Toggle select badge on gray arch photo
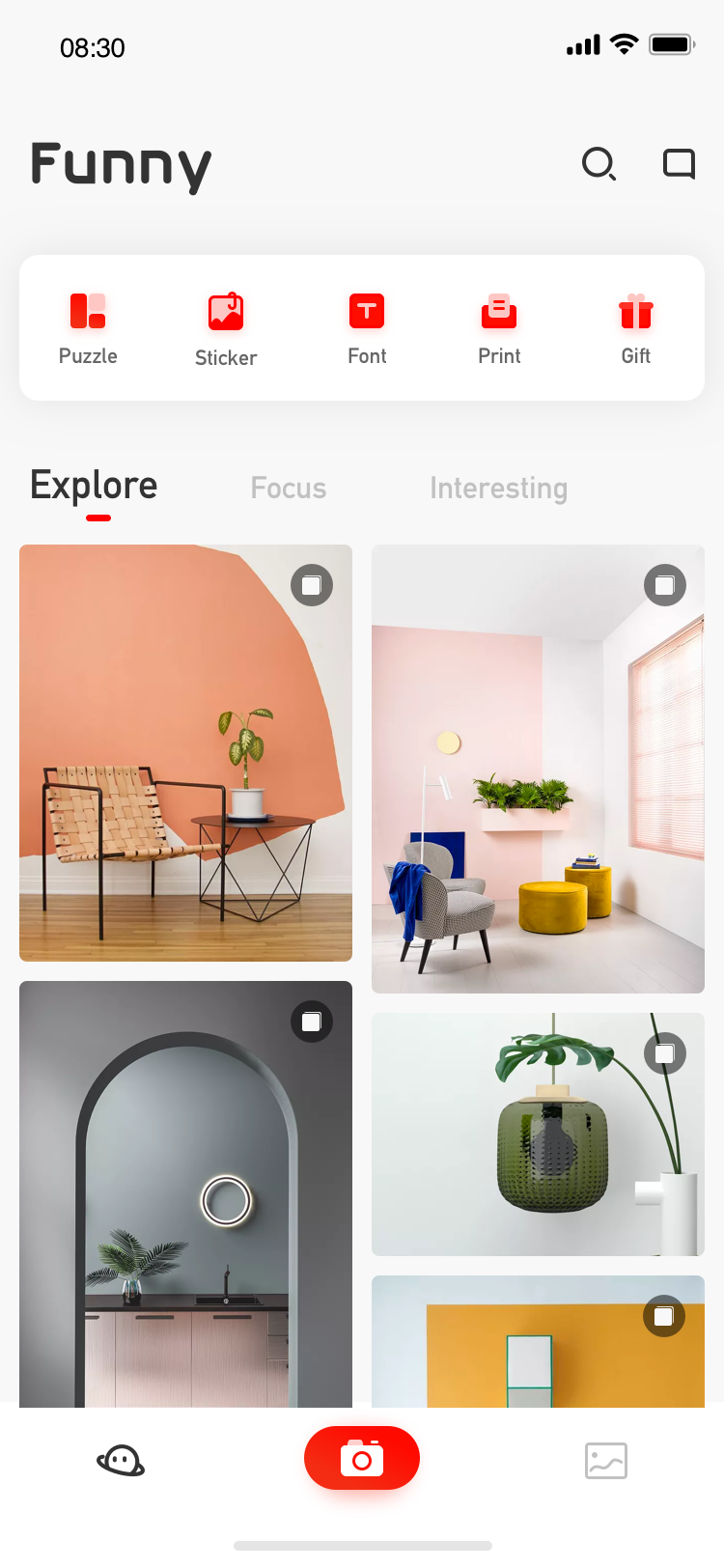 (312, 1022)
